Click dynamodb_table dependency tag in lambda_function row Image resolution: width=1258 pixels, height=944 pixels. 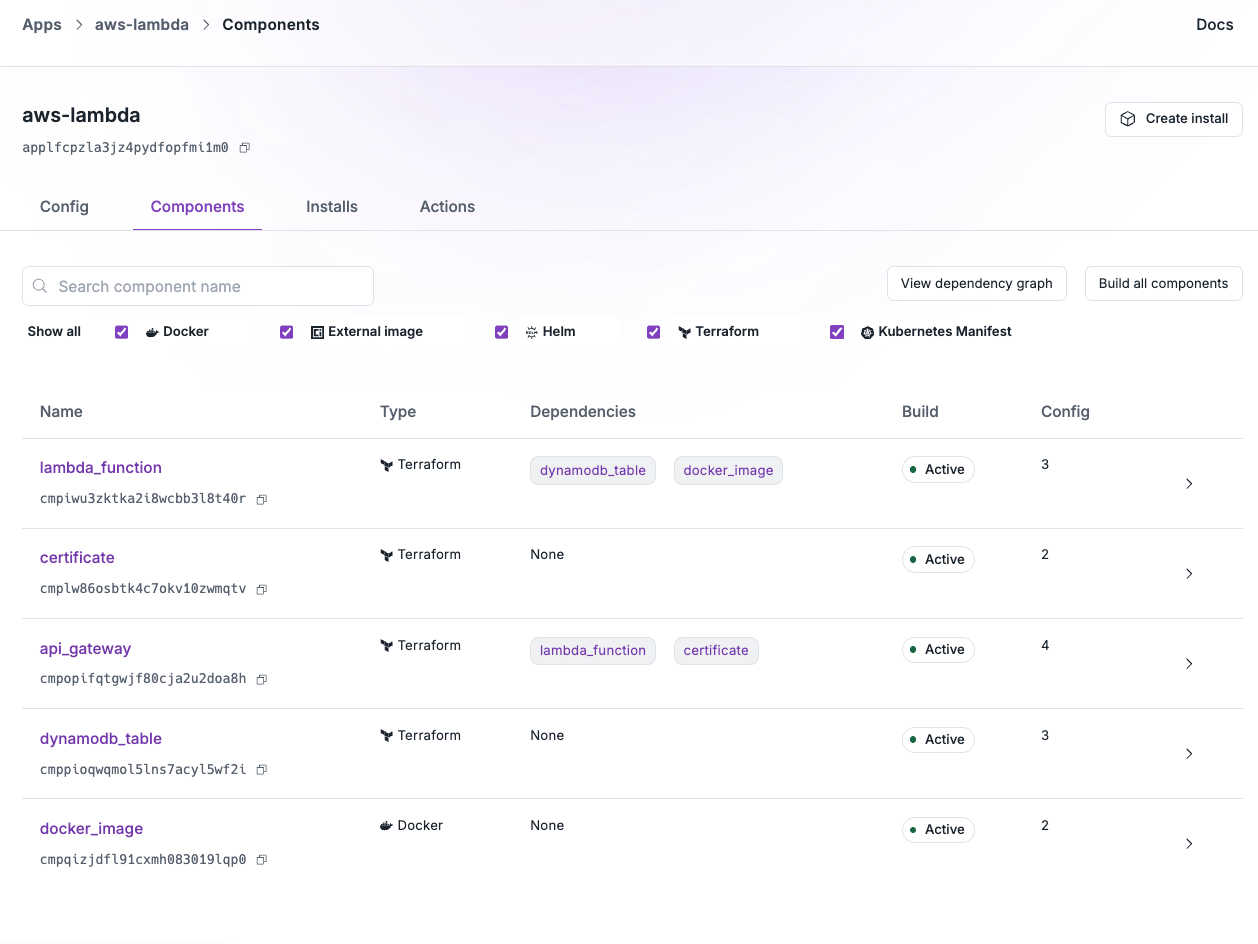point(593,470)
